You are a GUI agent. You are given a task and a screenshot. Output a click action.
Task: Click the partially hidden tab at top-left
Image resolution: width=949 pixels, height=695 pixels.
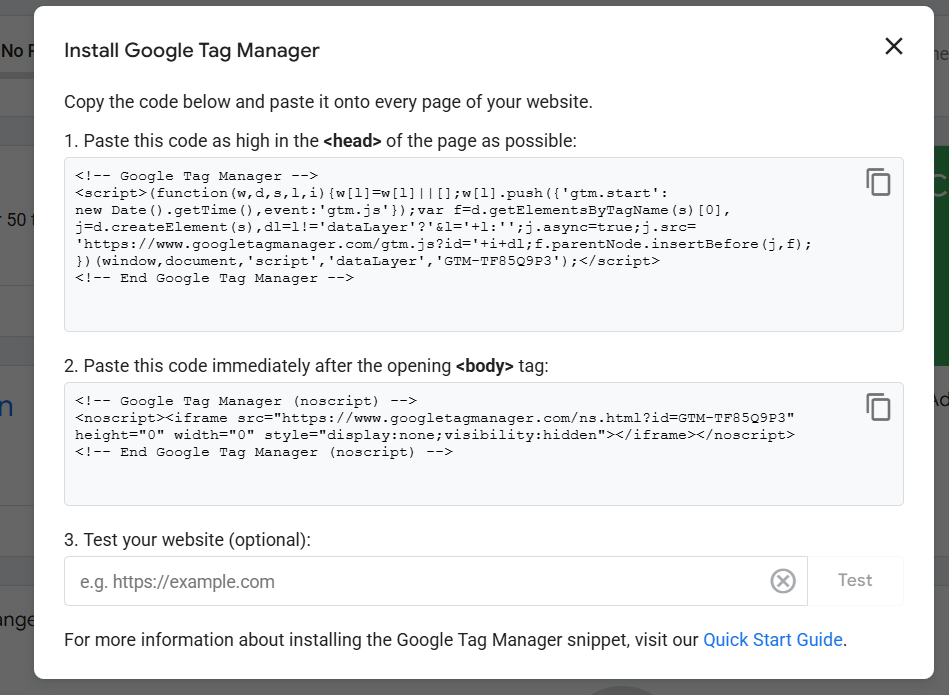tap(16, 50)
